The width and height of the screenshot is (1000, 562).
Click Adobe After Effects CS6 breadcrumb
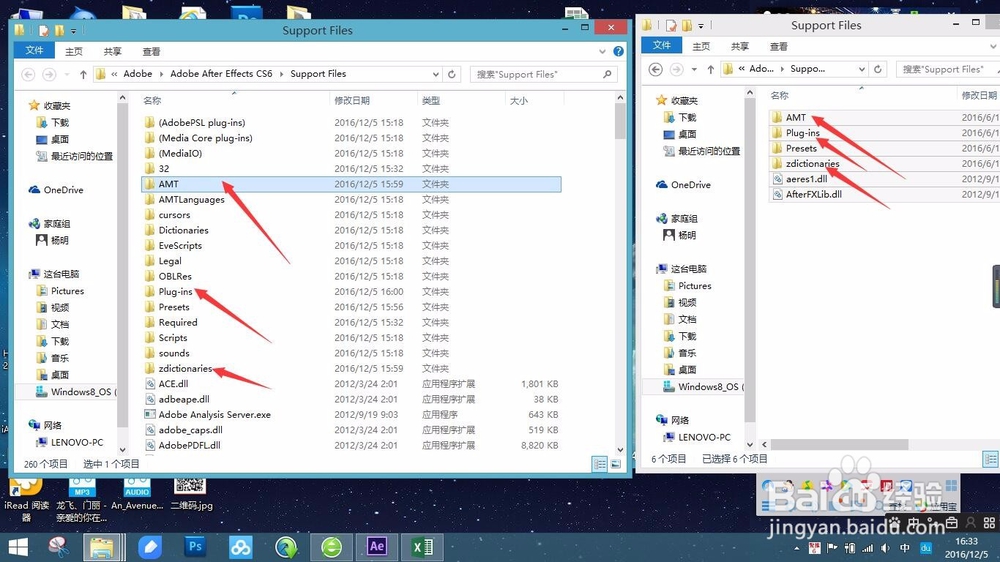click(221, 74)
